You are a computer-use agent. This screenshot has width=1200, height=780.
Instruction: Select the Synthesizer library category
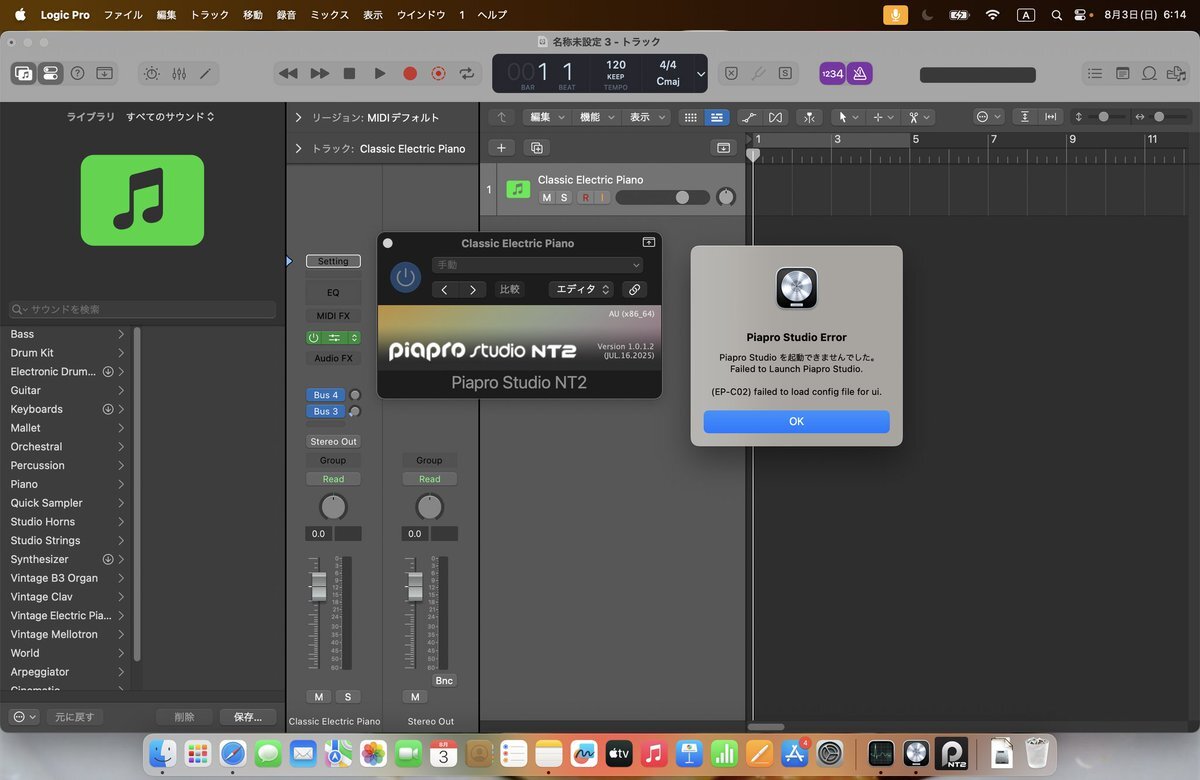[40, 559]
